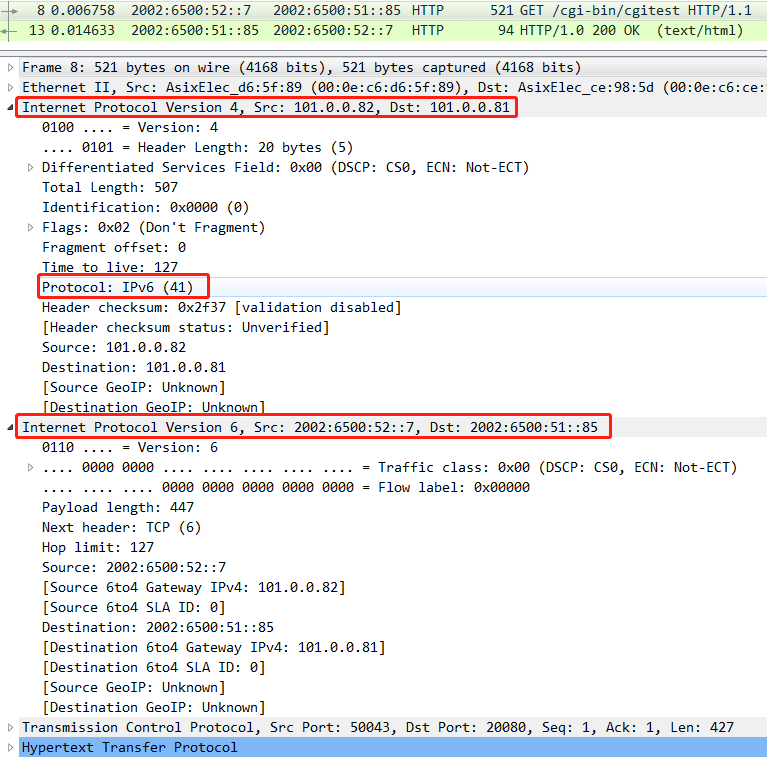The width and height of the screenshot is (767, 772).
Task: Expand the Frame 8 details row
Action: 11,68
